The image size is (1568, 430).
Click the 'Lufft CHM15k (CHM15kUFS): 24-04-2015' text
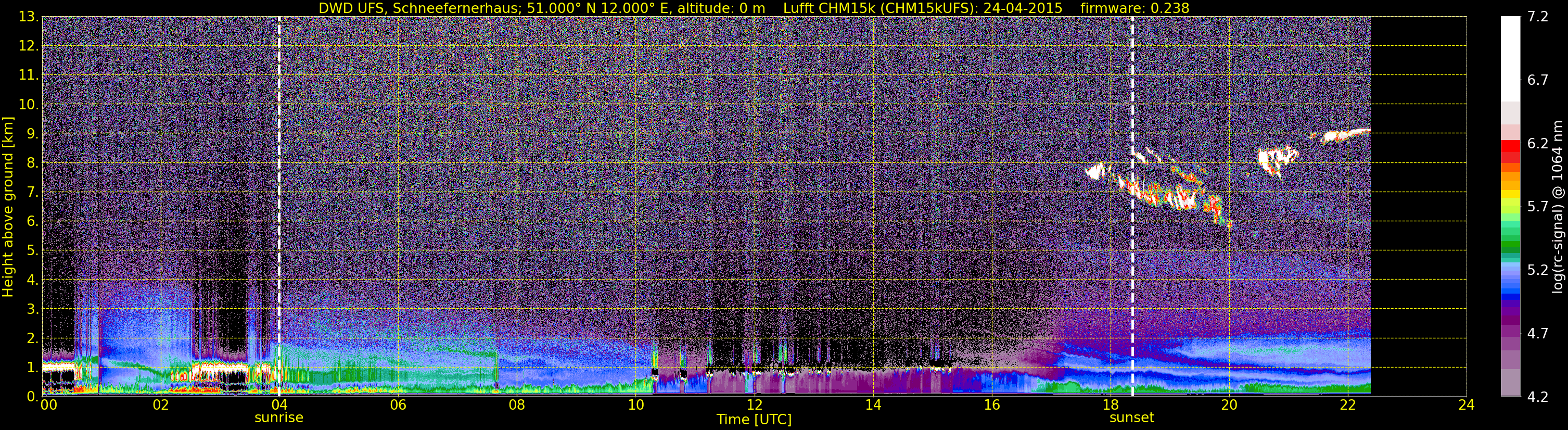(x=923, y=8)
